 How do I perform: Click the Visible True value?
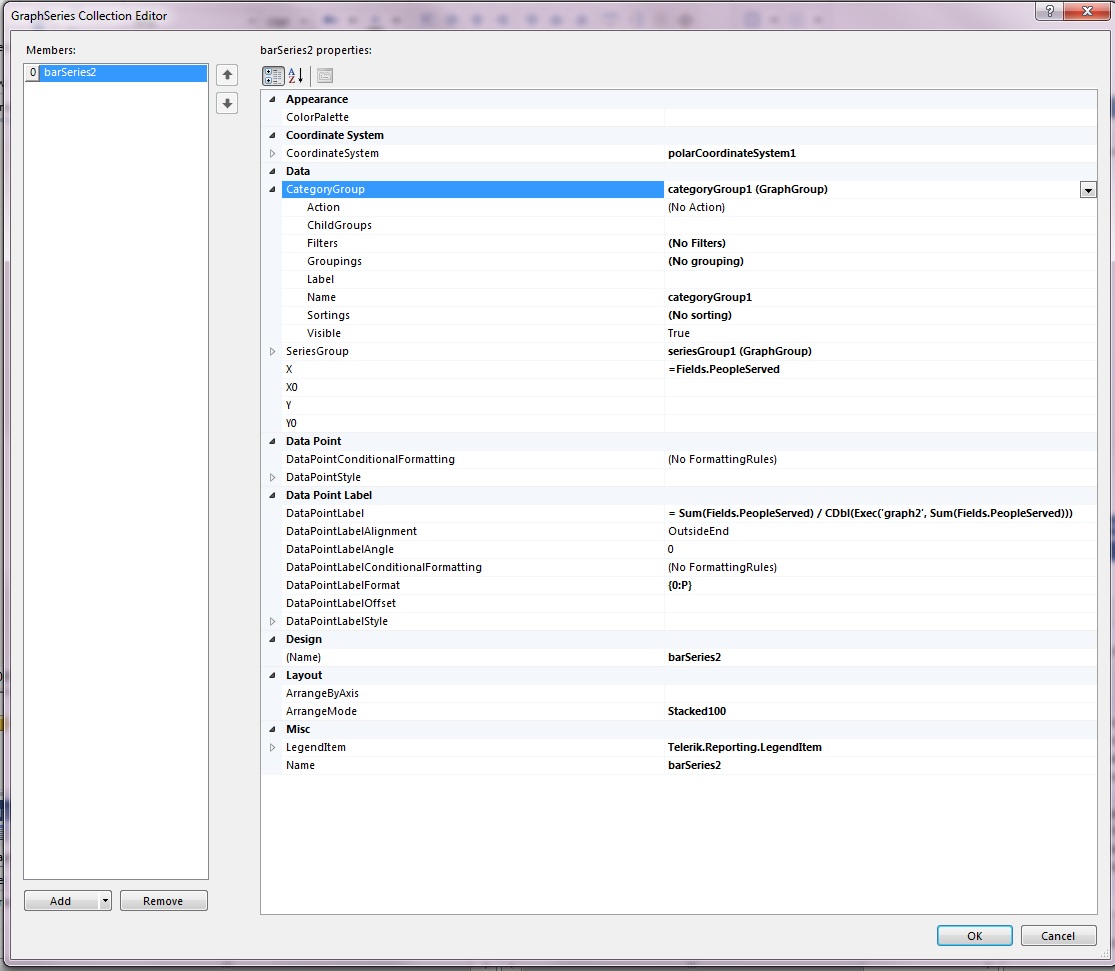678,334
